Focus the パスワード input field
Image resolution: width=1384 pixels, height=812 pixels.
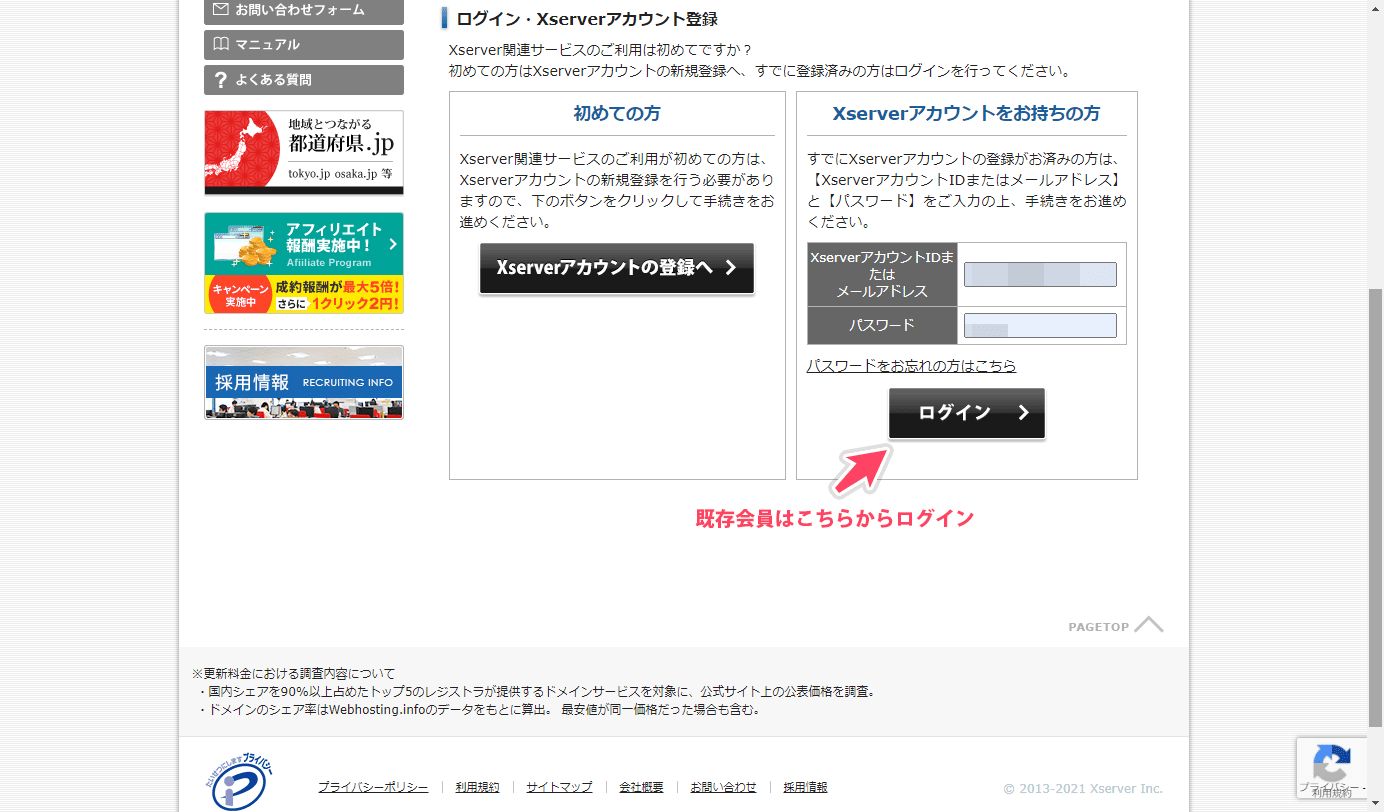click(x=1040, y=325)
